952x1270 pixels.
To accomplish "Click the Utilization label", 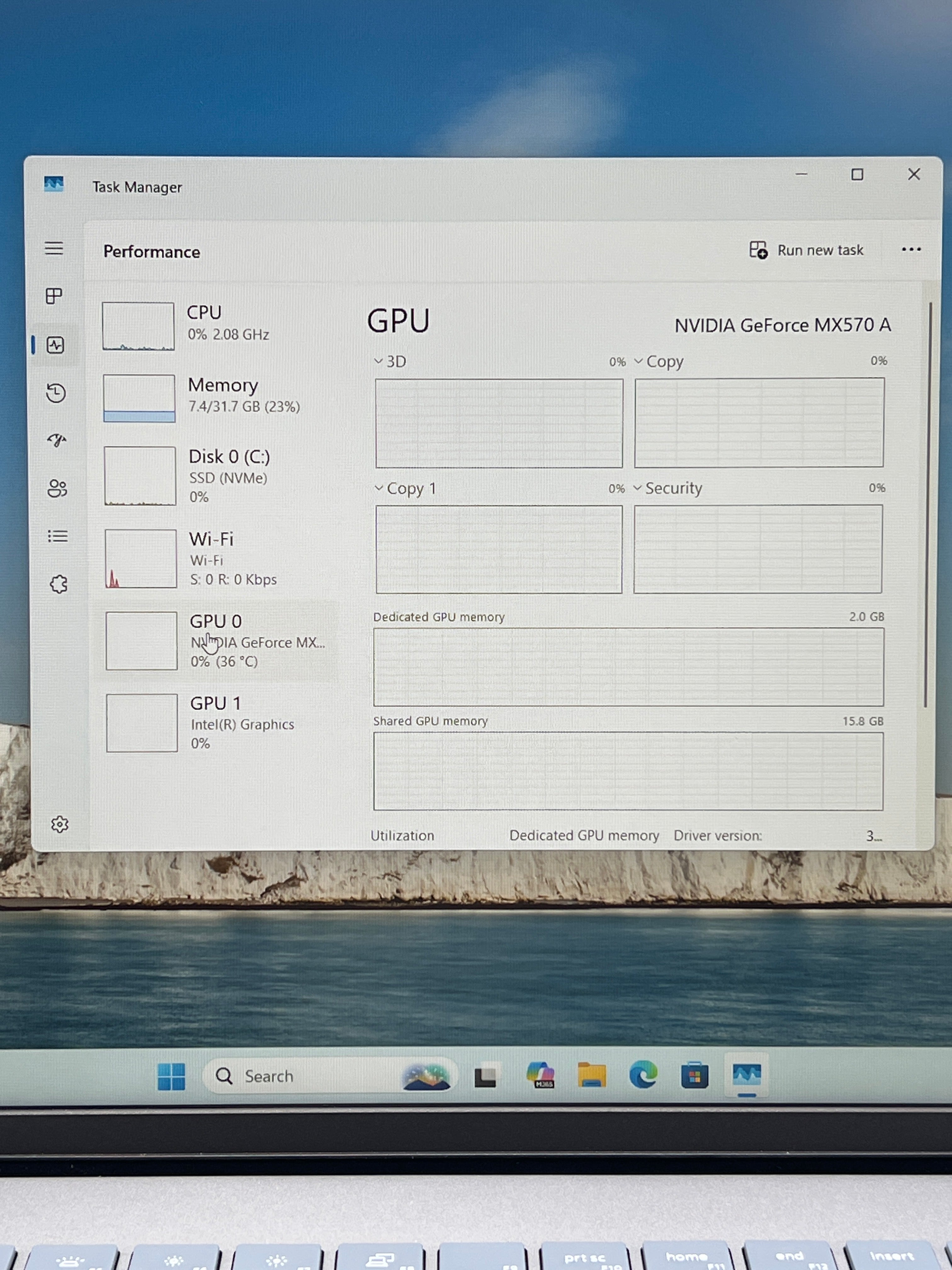I will 402,835.
